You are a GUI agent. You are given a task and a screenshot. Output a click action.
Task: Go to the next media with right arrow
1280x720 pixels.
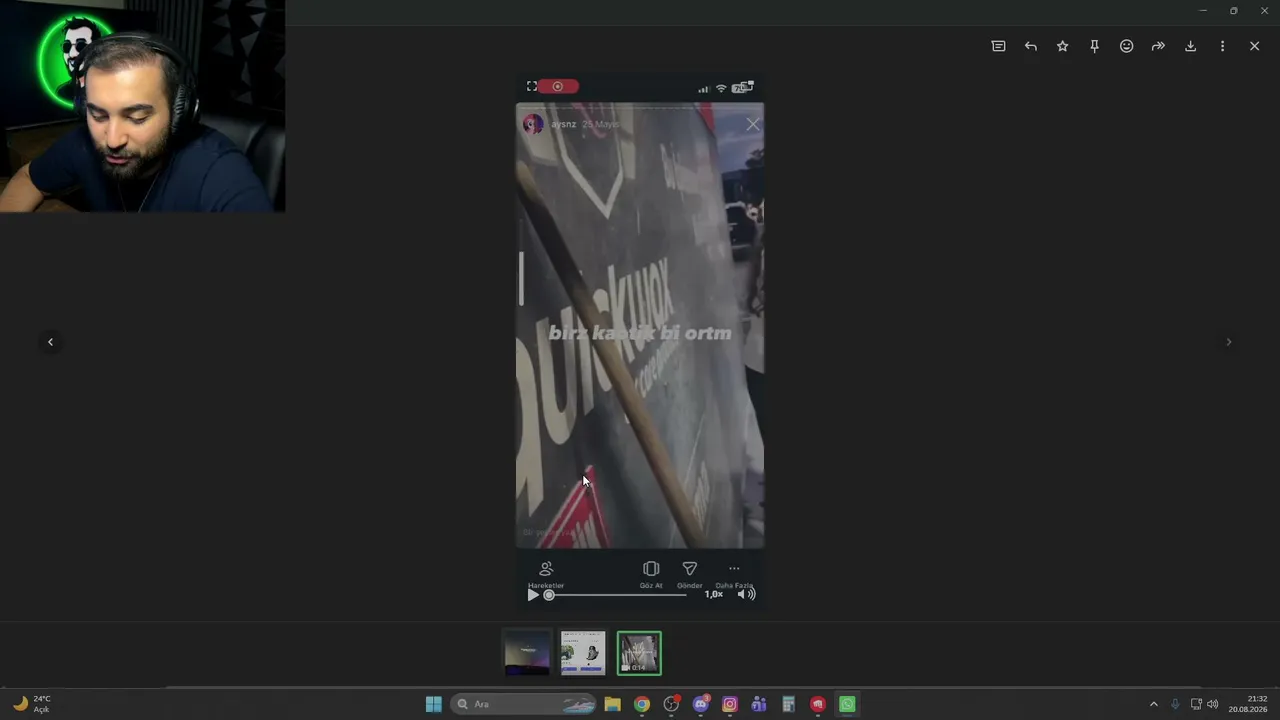click(1229, 342)
